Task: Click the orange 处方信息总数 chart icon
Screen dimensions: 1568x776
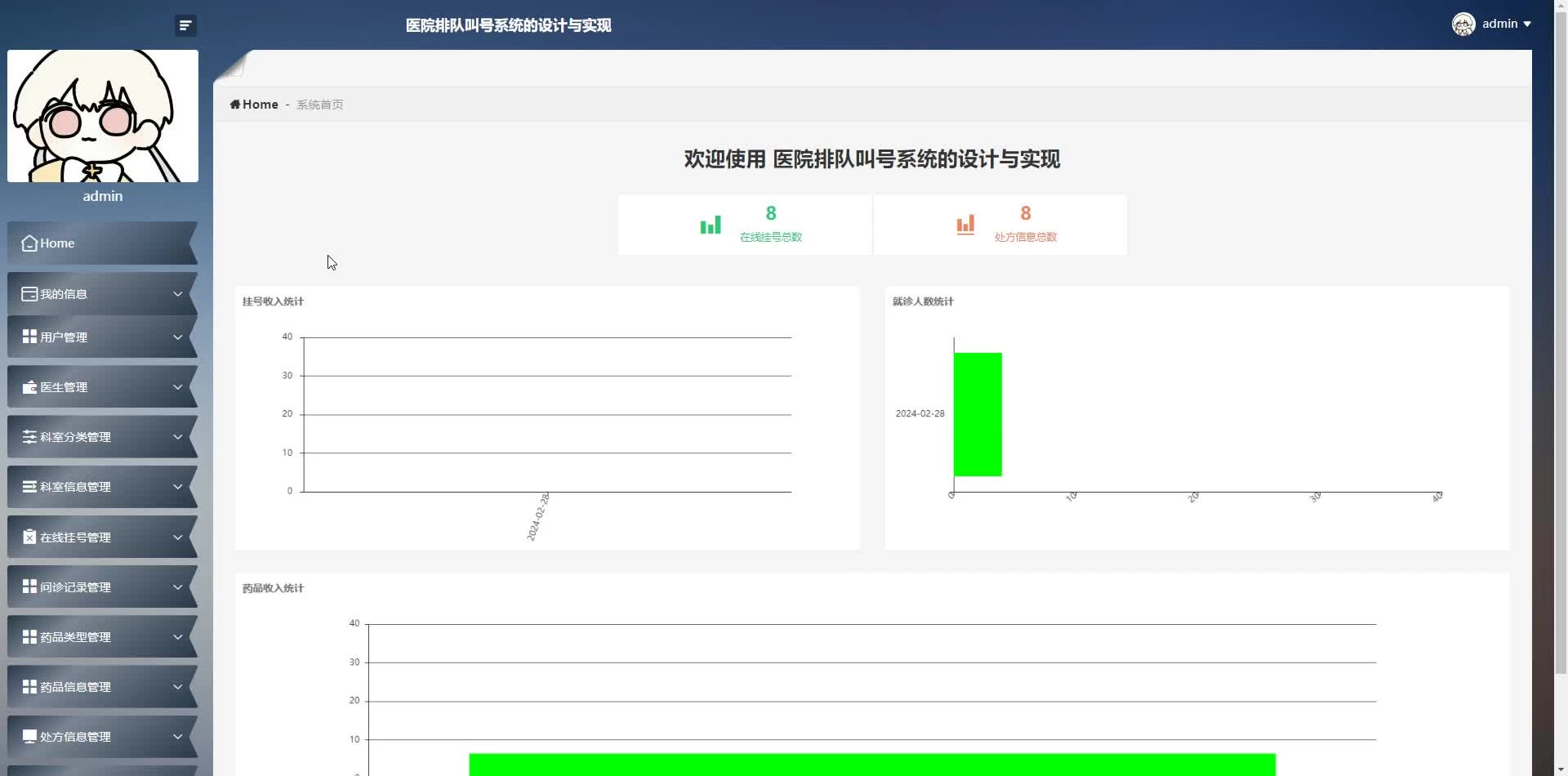Action: coord(965,225)
